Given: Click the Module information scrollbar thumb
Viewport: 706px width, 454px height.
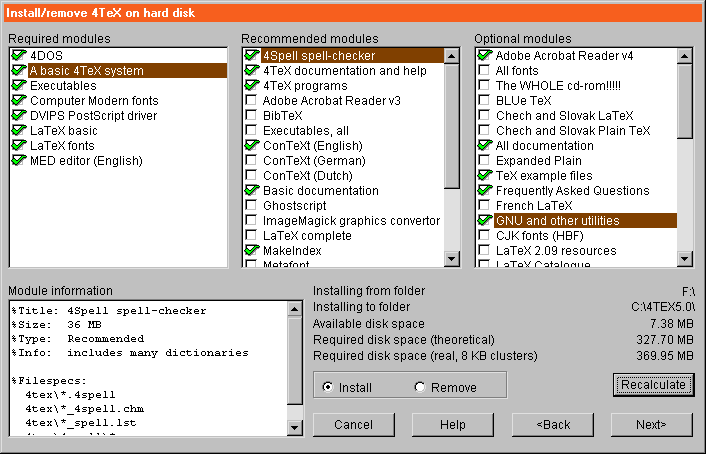Looking at the screenshot, I should click(x=294, y=361).
